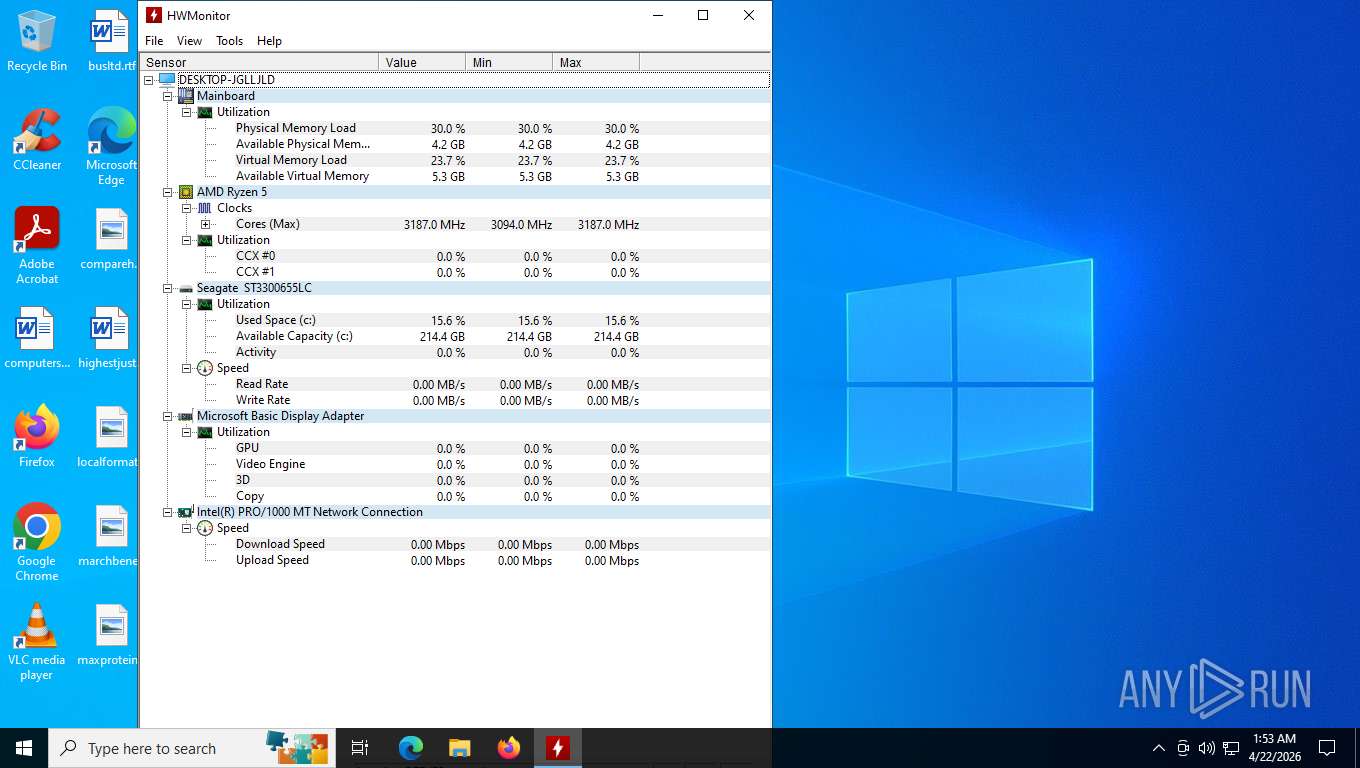Open File Explorer from the taskbar
This screenshot has width=1360, height=768.
point(460,748)
